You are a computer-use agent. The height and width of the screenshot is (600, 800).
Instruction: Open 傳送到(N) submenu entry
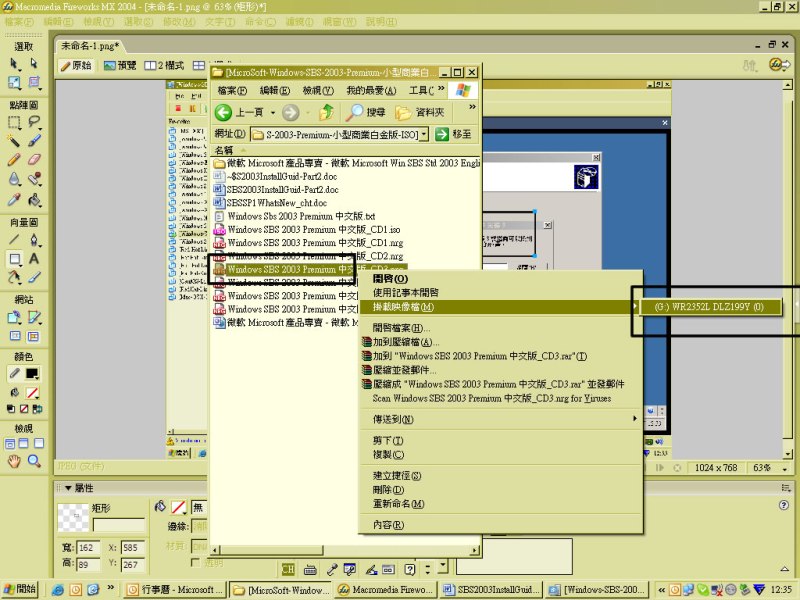(x=501, y=419)
